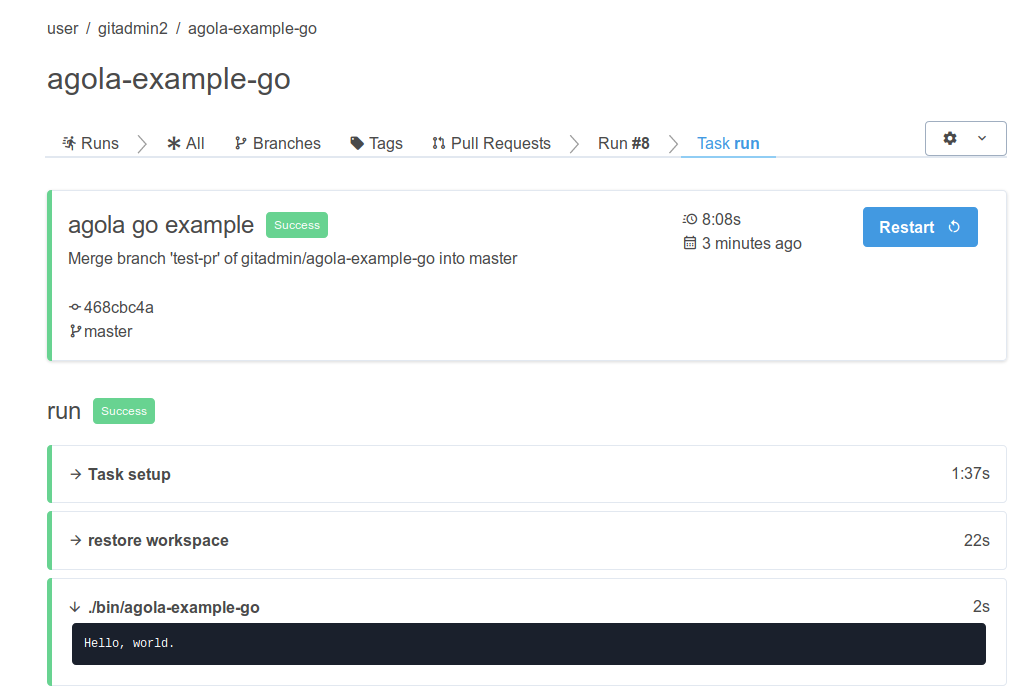Click the branch icon beside Branches tab
Screen dimensions: 1017x693
(x=239, y=143)
